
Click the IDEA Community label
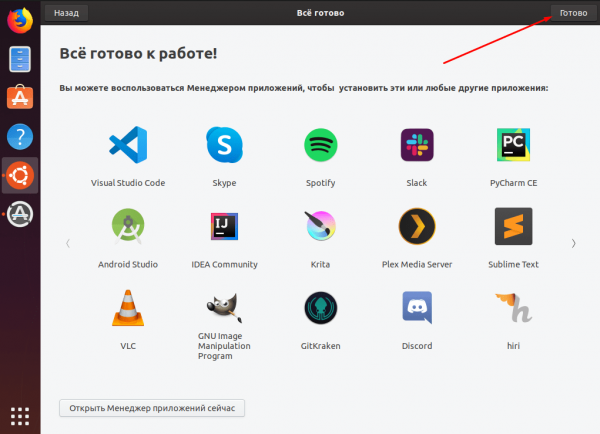click(224, 264)
